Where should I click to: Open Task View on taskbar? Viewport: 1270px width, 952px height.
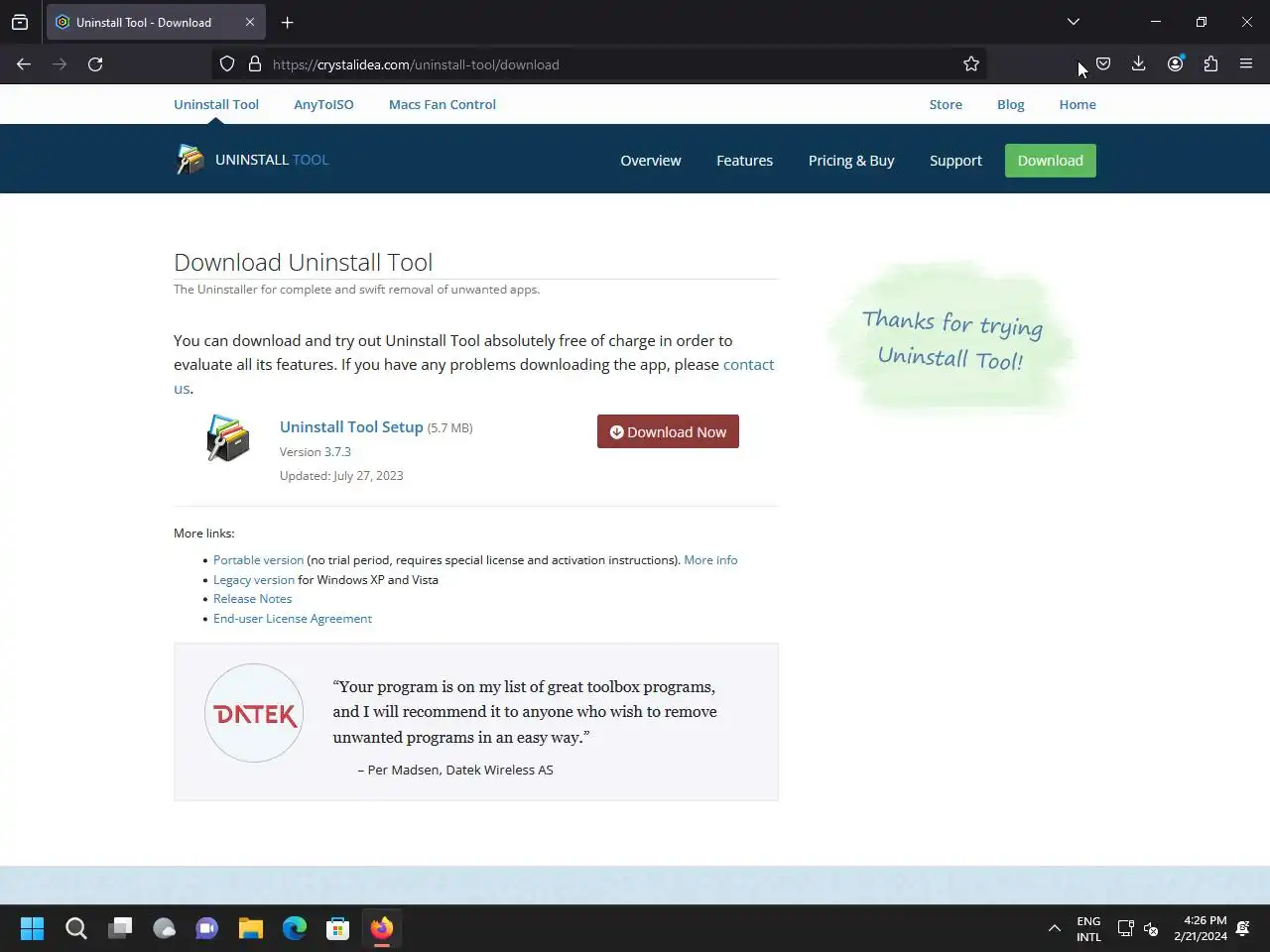(120, 928)
